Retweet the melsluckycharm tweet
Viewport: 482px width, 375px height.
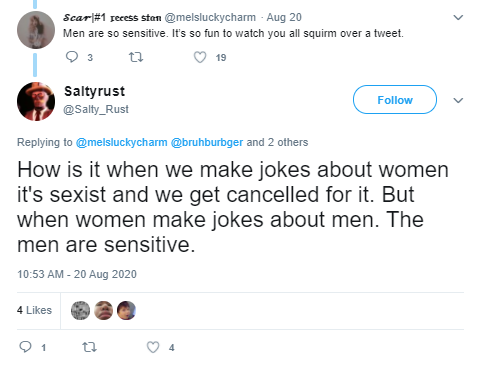136,58
